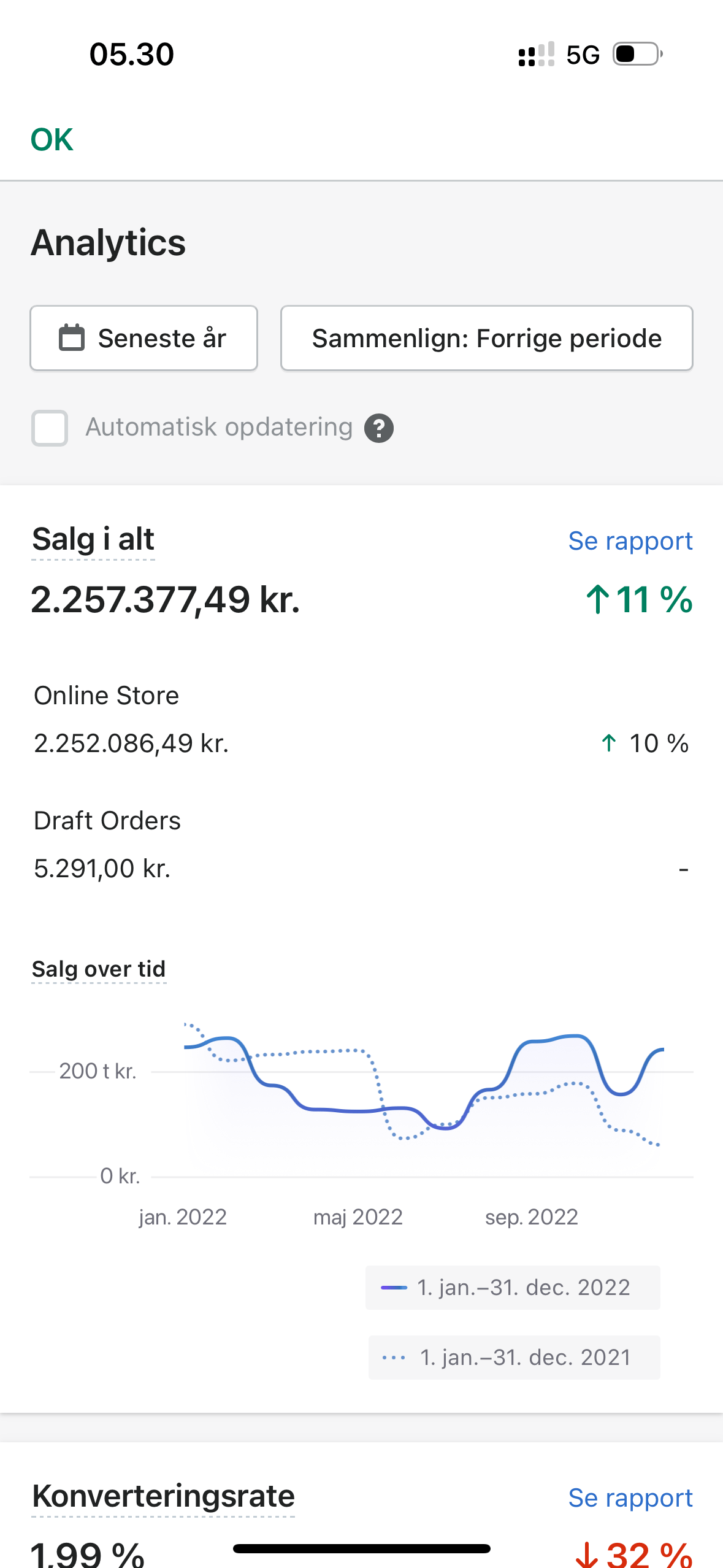Tap the sales chart near maj 2022
723x1568 pixels.
(358, 1104)
